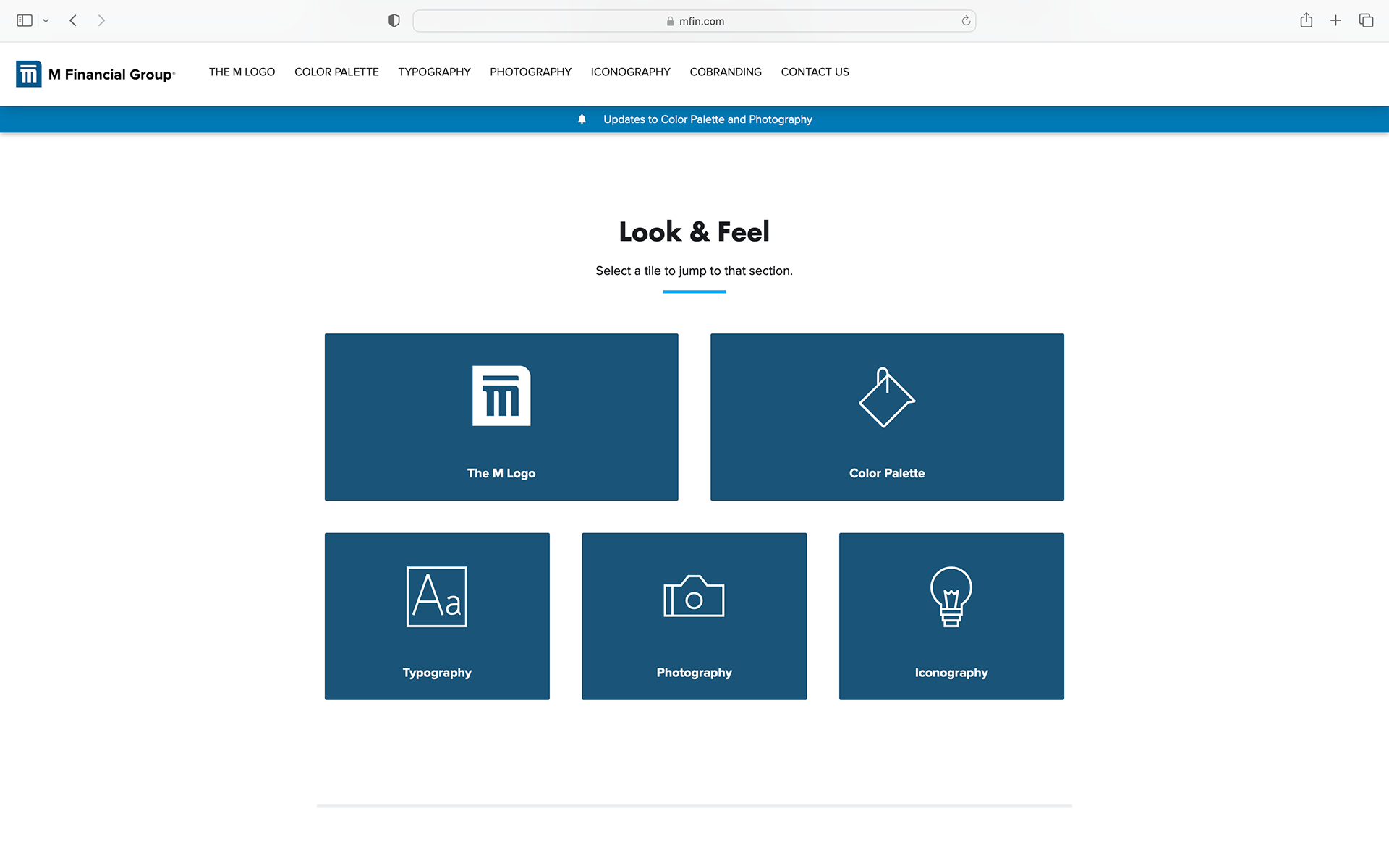Viewport: 1389px width, 868px height.
Task: Show the tab overview icon
Action: [1366, 21]
